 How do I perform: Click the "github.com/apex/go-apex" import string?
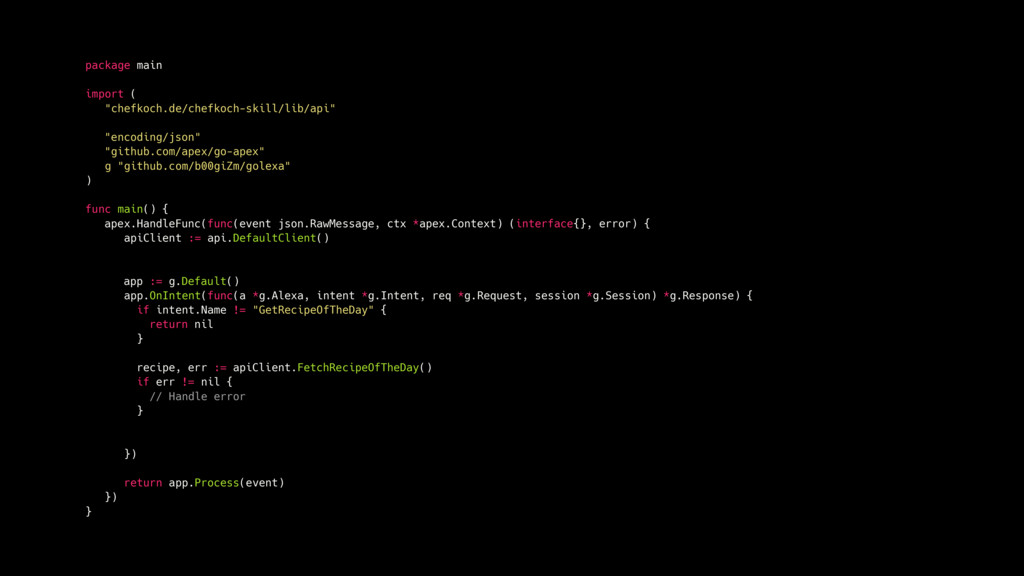pyautogui.click(x=184, y=152)
